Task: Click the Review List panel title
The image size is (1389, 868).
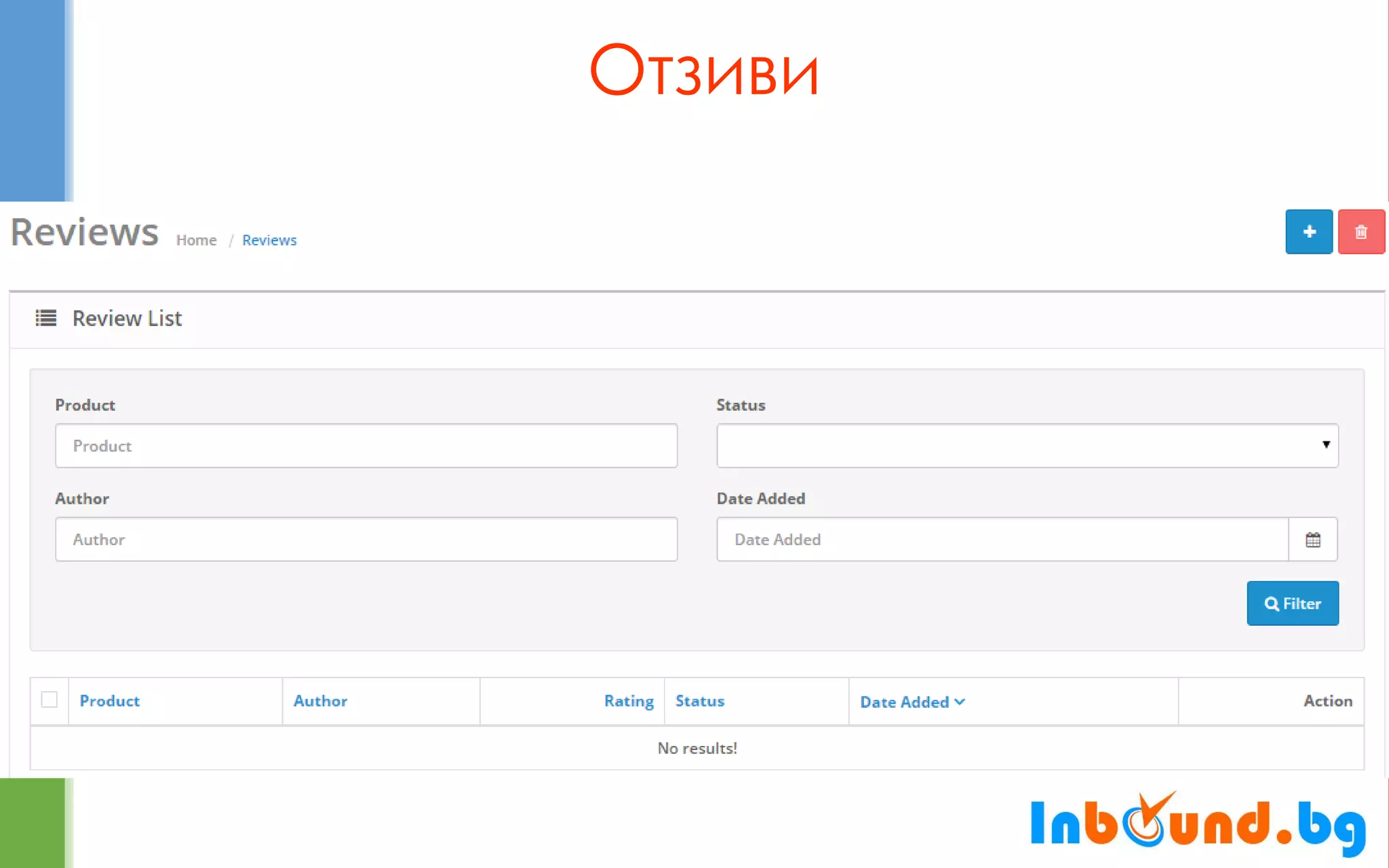Action: click(128, 318)
